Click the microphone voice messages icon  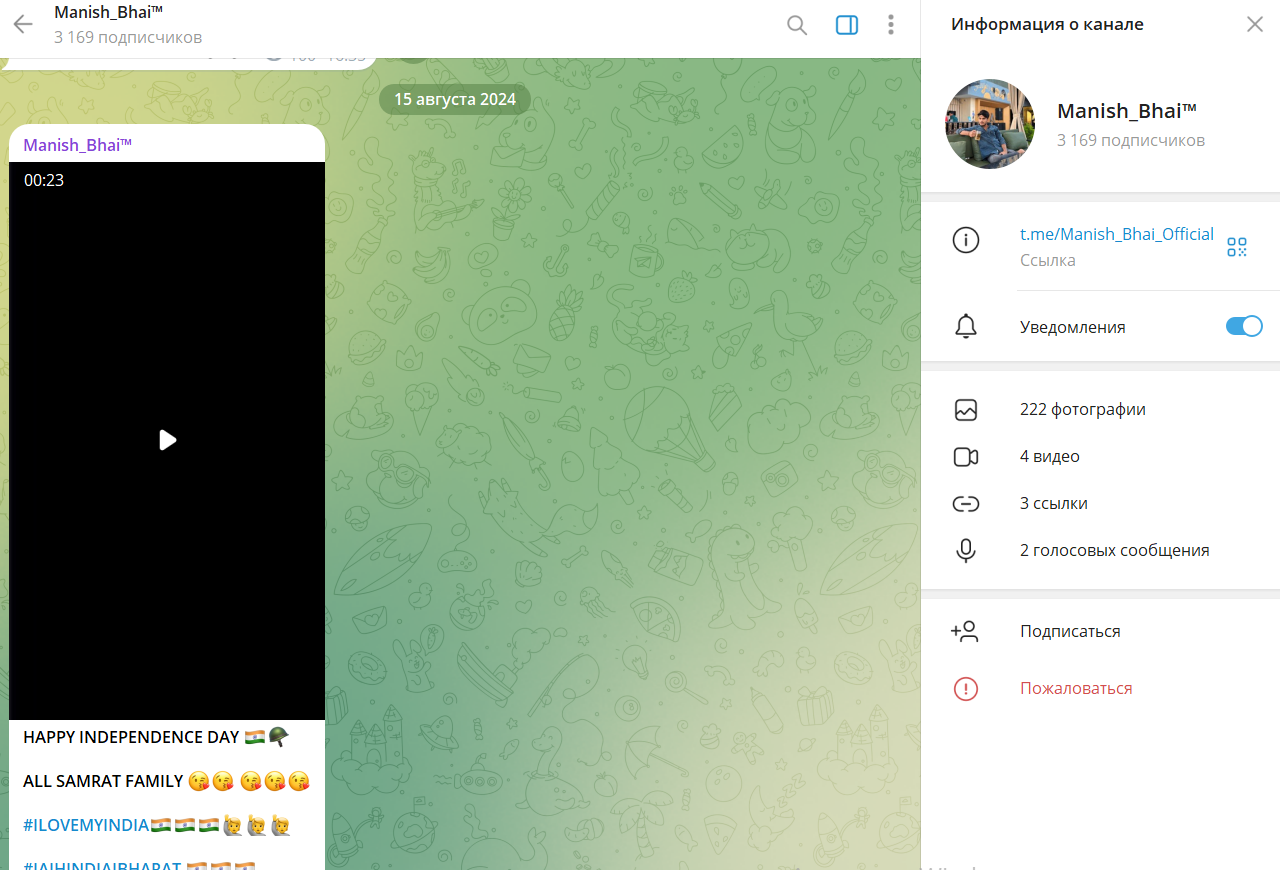coord(966,550)
